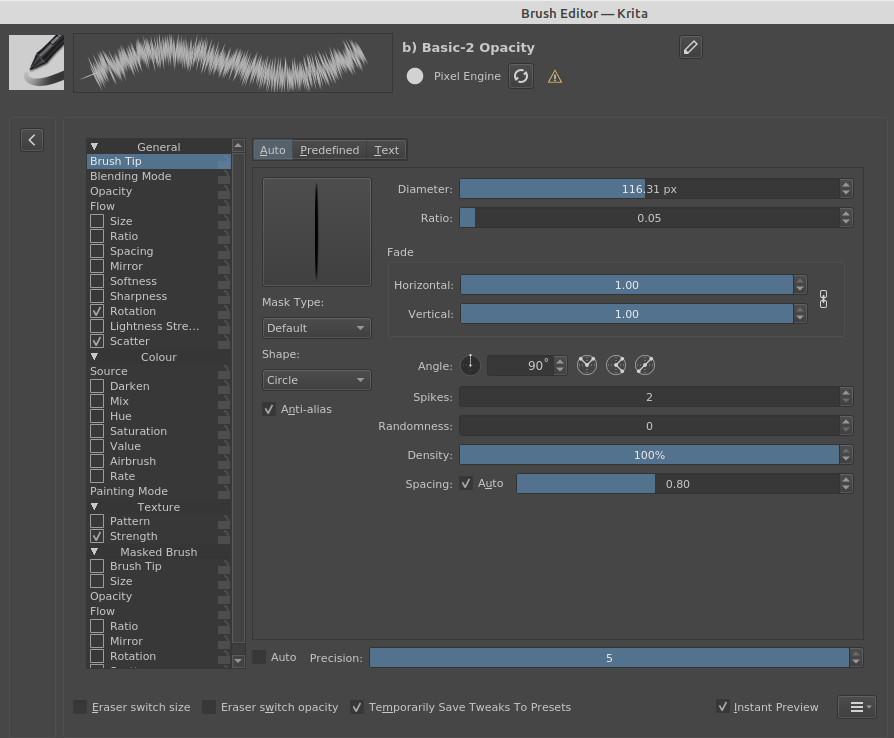Disable the Anti-alias checkbox
Viewport: 894px width, 738px height.
pos(269,409)
